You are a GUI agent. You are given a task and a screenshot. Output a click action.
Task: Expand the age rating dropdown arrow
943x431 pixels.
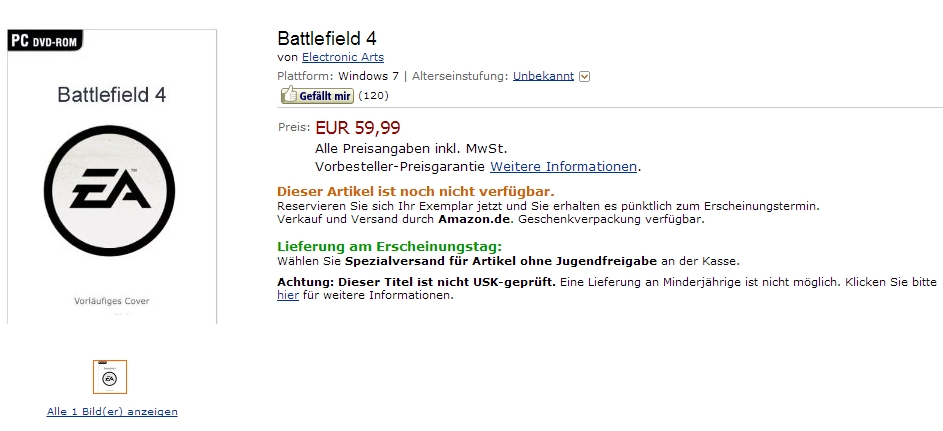584,76
